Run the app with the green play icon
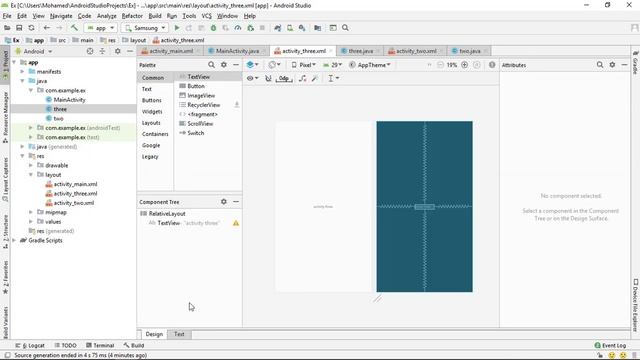The image size is (640, 360). [177, 28]
